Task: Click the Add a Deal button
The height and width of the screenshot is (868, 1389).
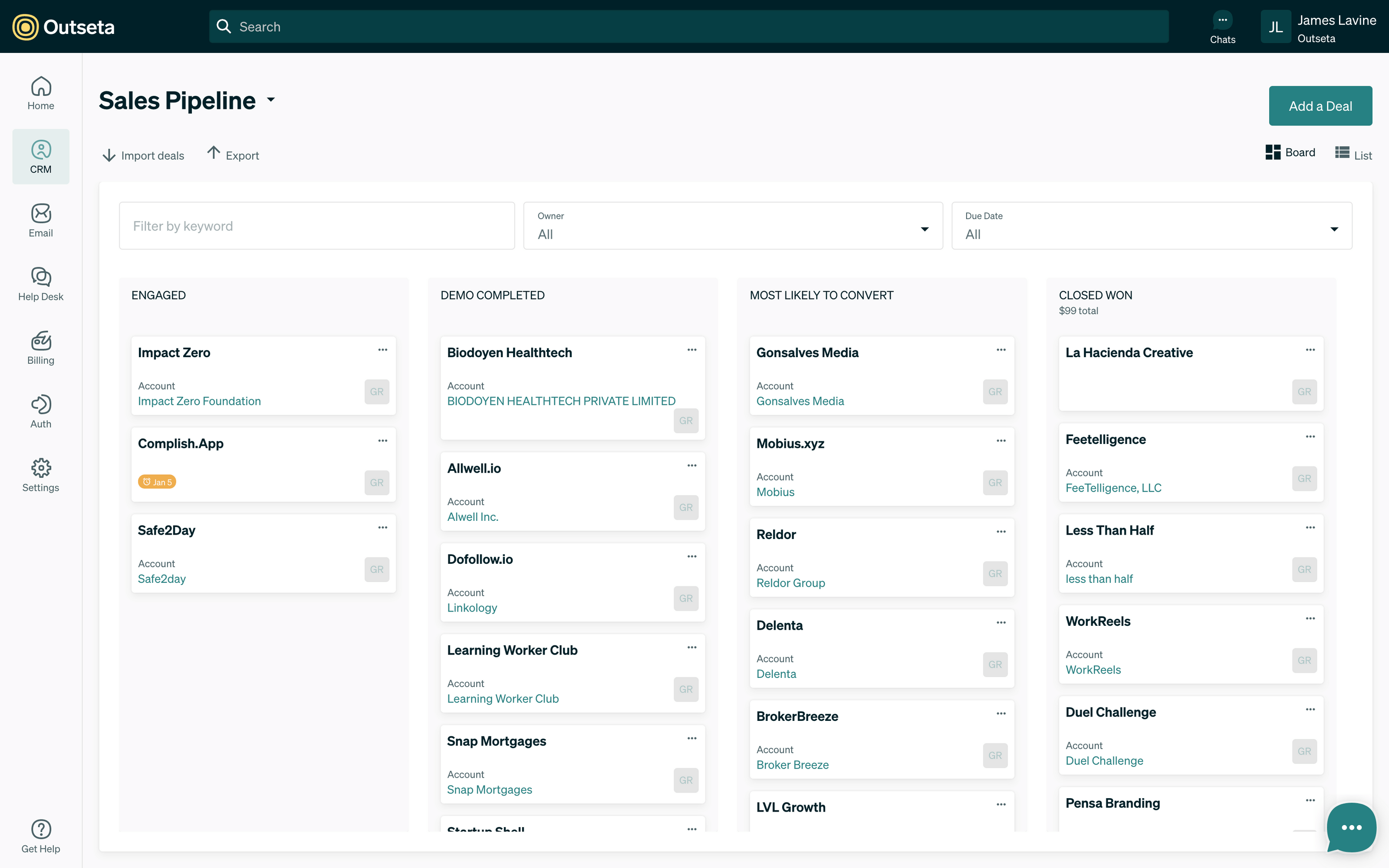Action: tap(1320, 106)
